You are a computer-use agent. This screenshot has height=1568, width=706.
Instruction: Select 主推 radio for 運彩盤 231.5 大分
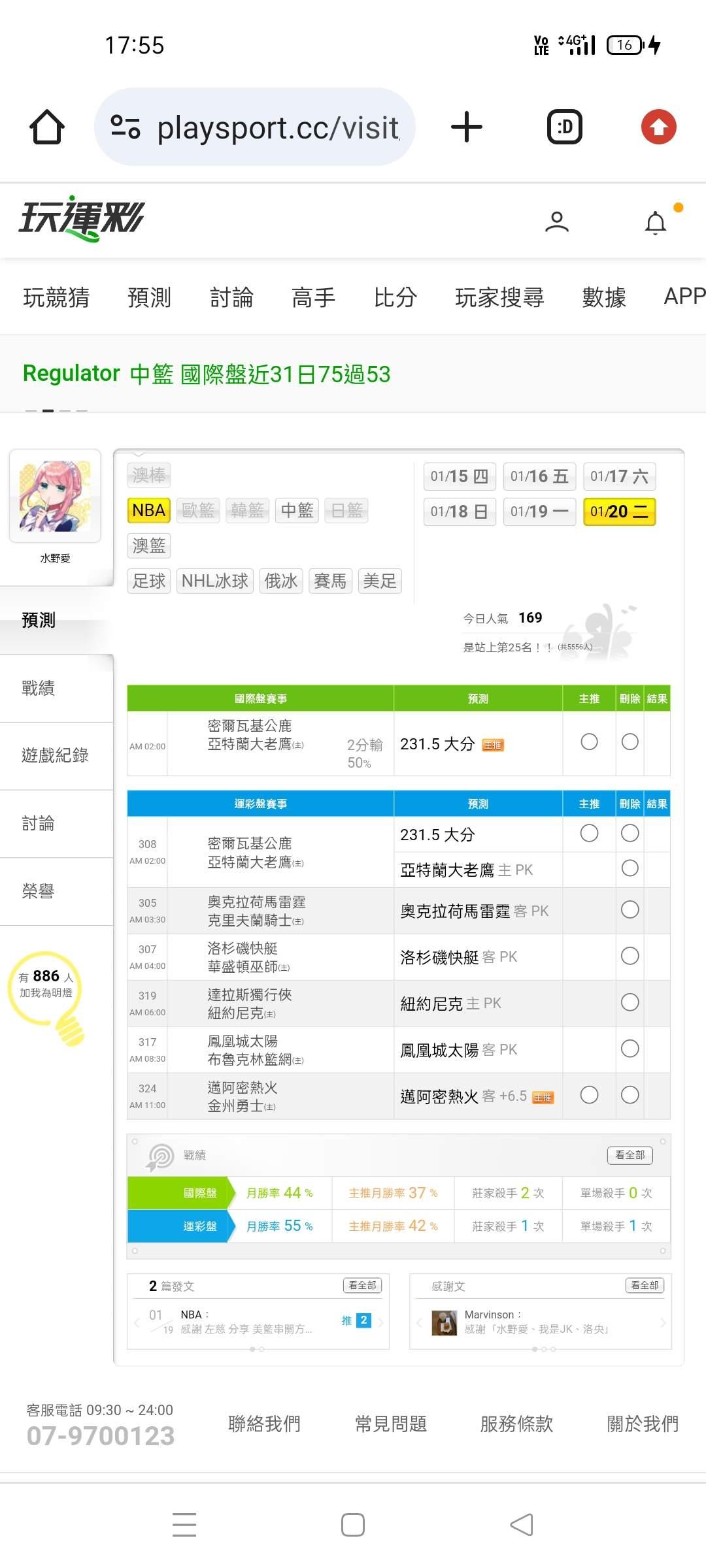pyautogui.click(x=589, y=833)
